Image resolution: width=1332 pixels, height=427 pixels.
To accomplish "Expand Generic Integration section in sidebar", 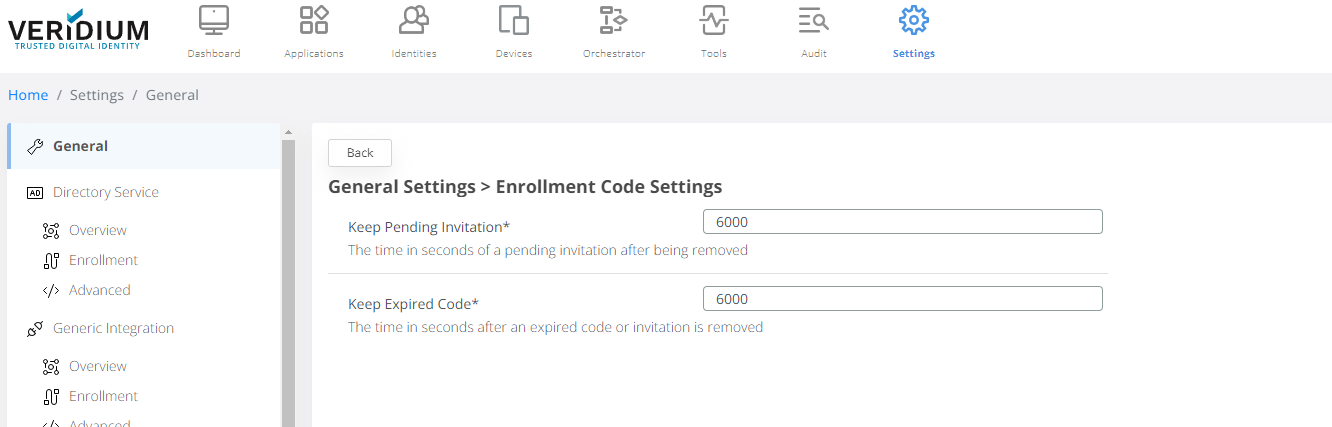I will (113, 328).
